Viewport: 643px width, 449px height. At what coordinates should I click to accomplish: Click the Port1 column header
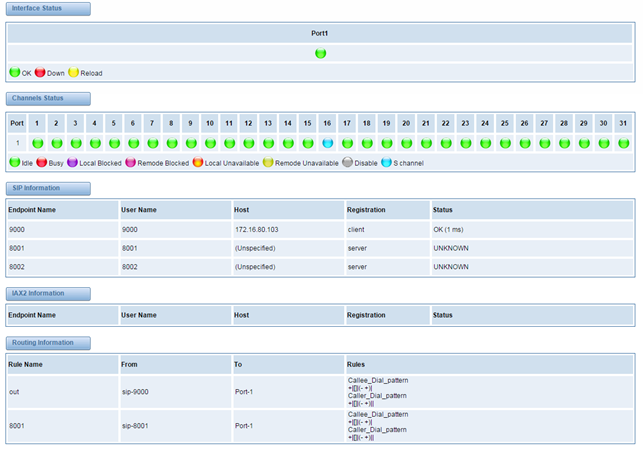click(x=320, y=34)
